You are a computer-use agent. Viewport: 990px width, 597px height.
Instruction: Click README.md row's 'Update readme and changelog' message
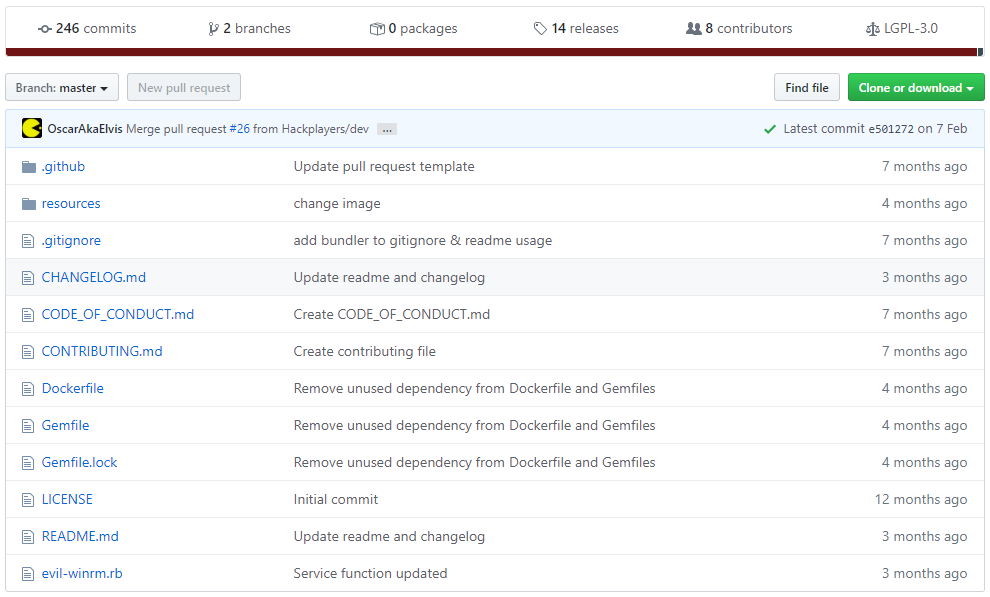[x=389, y=536]
